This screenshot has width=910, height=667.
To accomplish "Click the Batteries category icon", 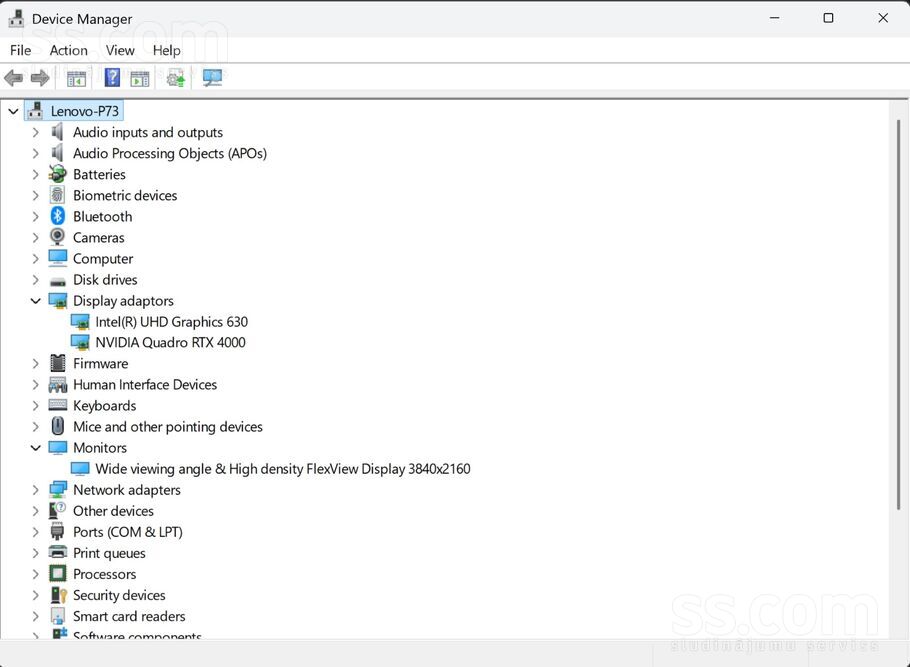I will (57, 174).
